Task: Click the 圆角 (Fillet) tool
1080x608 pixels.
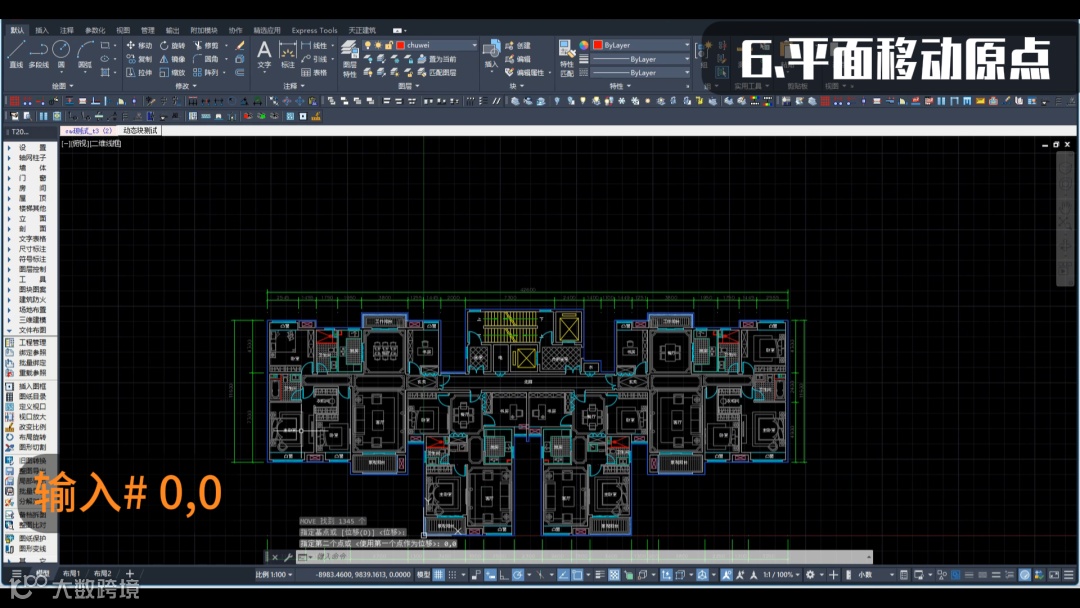Action: coord(206,59)
